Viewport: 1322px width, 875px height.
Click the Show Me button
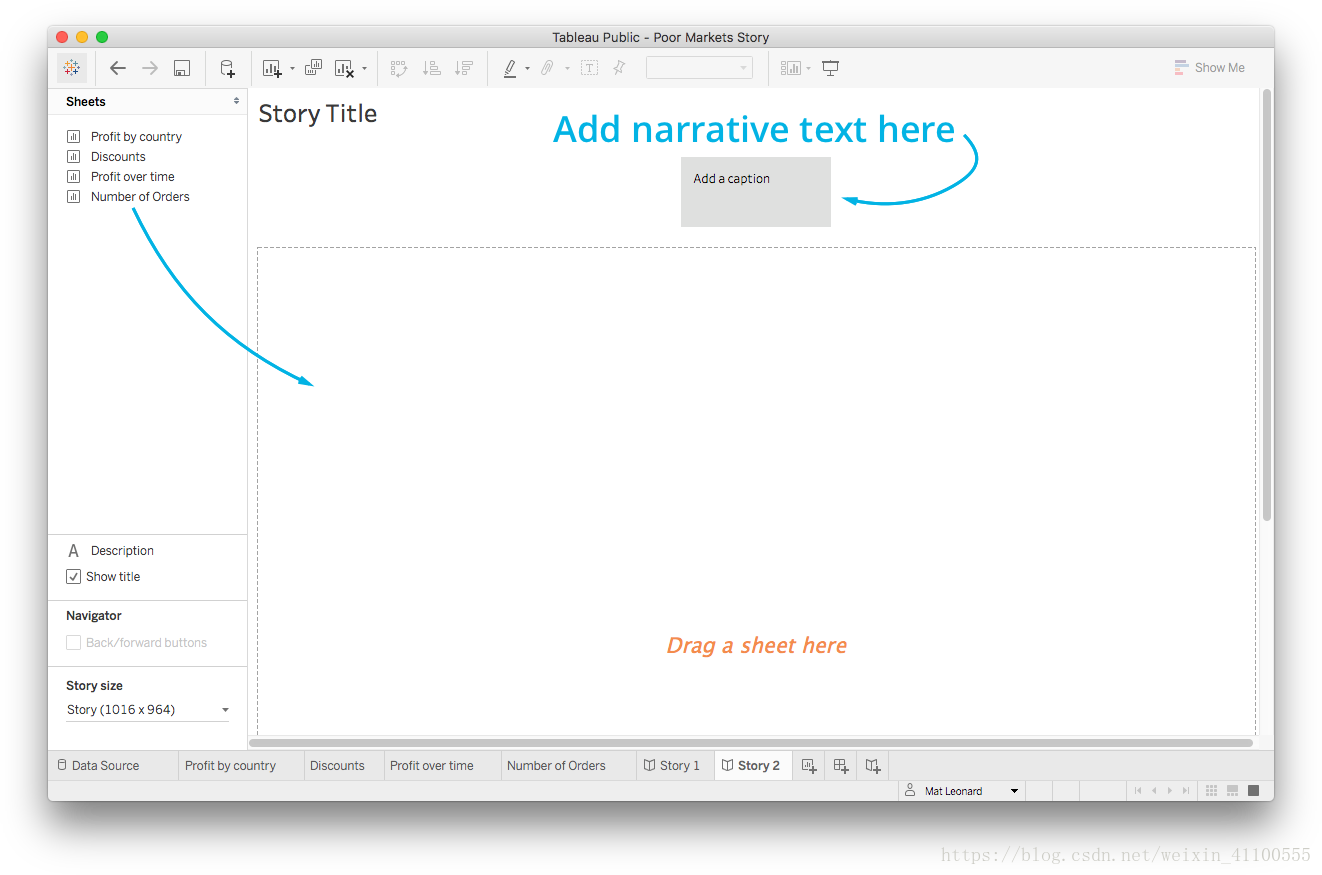1210,68
